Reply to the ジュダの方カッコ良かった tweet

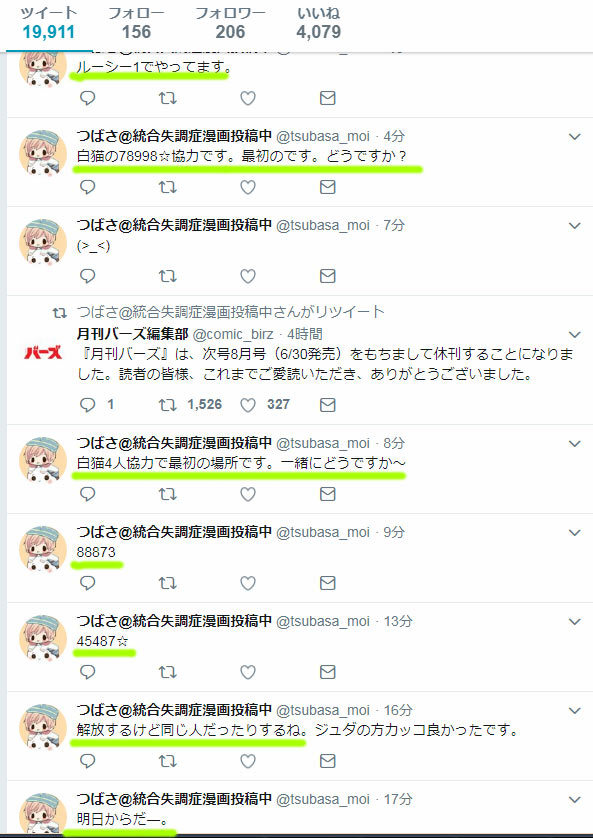(87, 761)
